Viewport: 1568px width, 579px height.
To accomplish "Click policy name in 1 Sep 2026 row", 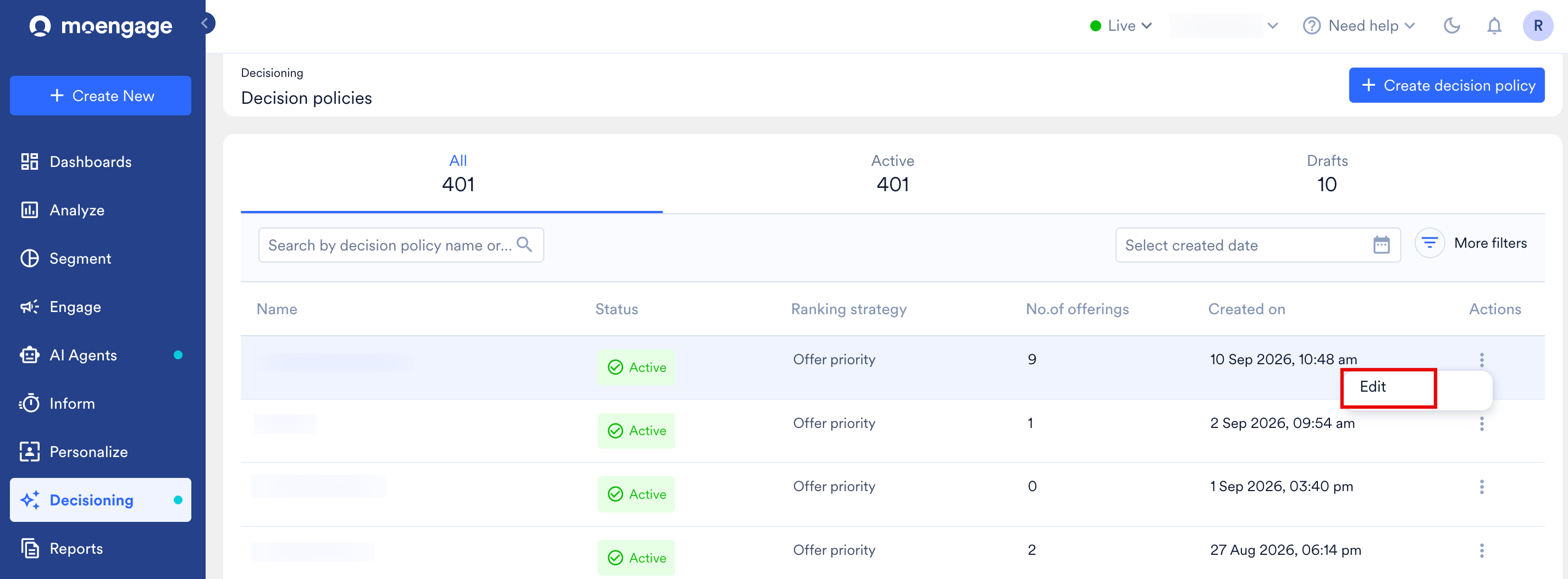I will click(x=318, y=487).
